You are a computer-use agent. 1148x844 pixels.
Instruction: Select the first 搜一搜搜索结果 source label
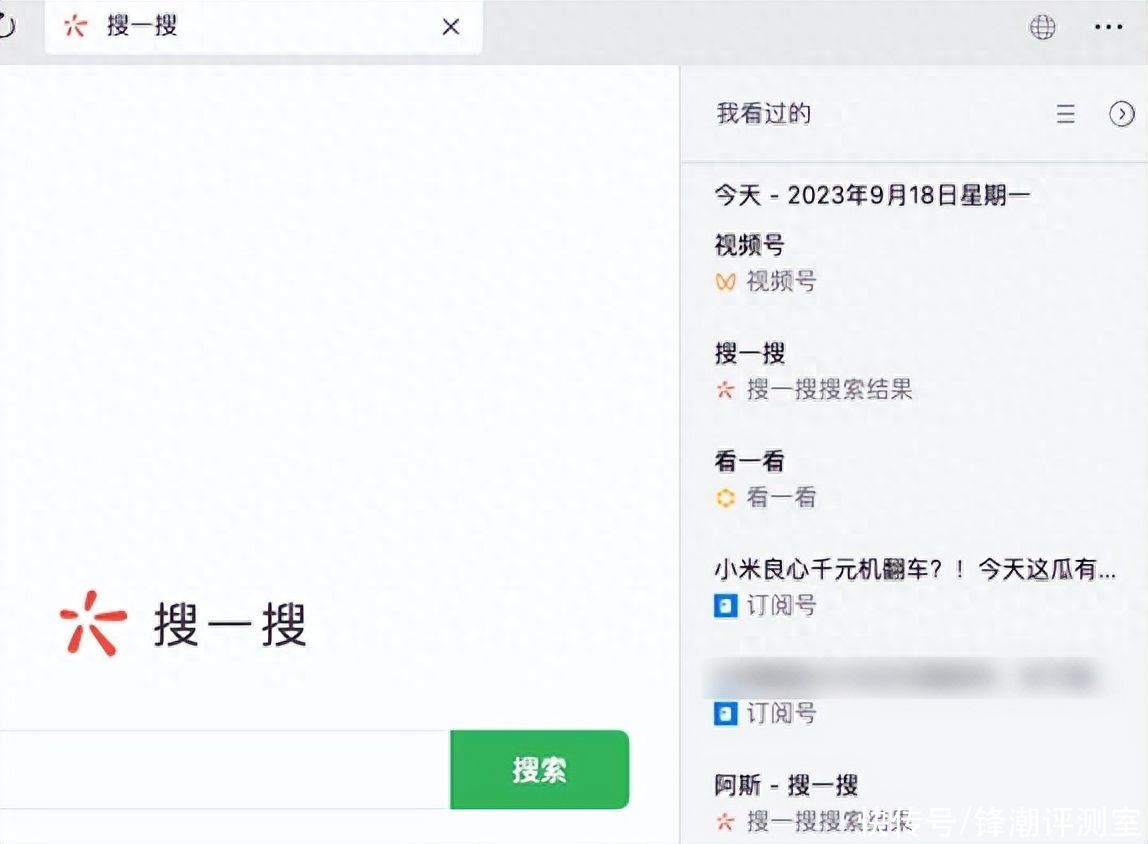tap(830, 389)
